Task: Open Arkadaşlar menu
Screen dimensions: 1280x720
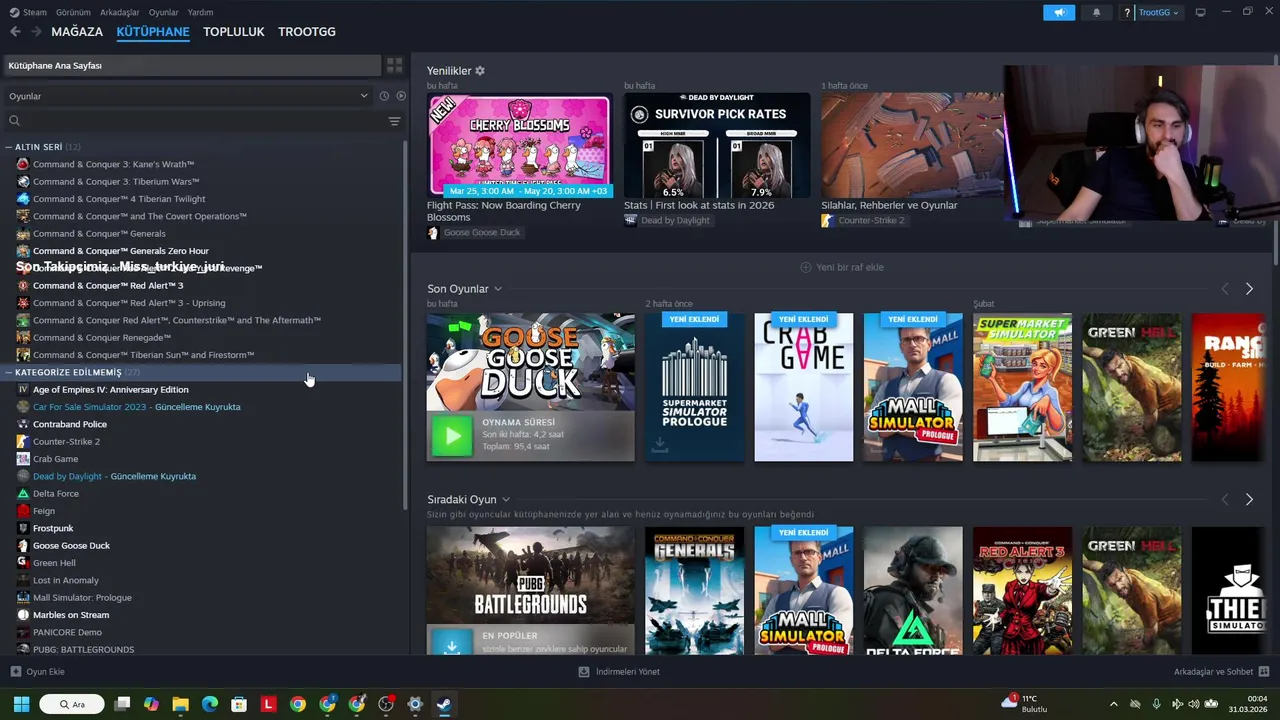Action: tap(120, 12)
